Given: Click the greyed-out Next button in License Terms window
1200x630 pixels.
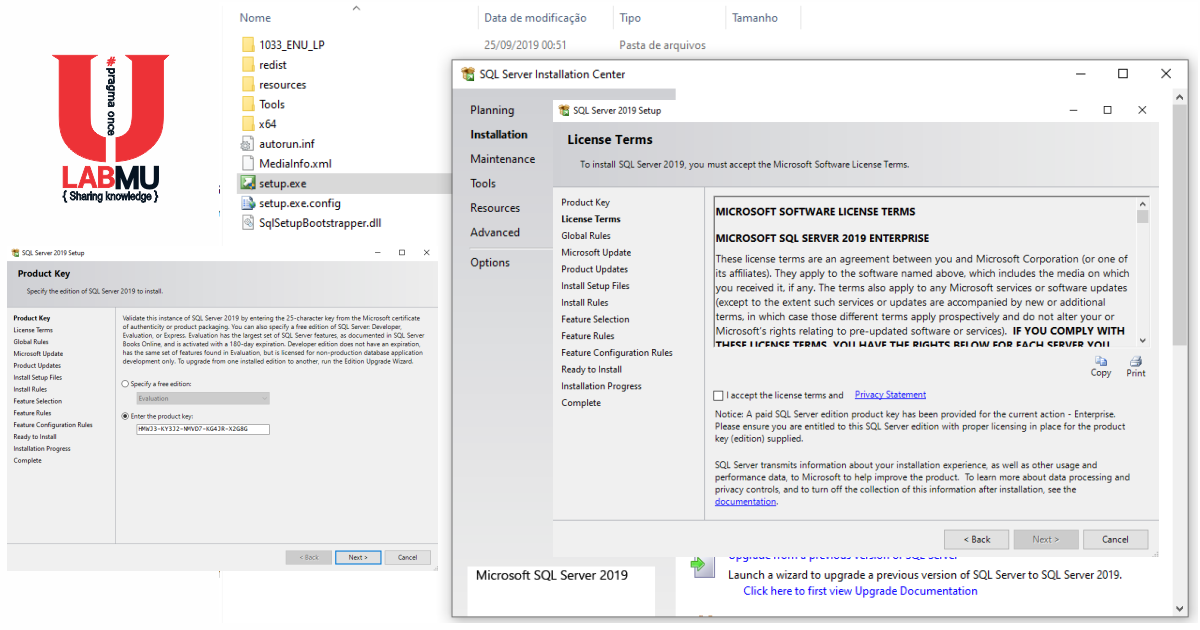Looking at the screenshot, I should pyautogui.click(x=1045, y=539).
